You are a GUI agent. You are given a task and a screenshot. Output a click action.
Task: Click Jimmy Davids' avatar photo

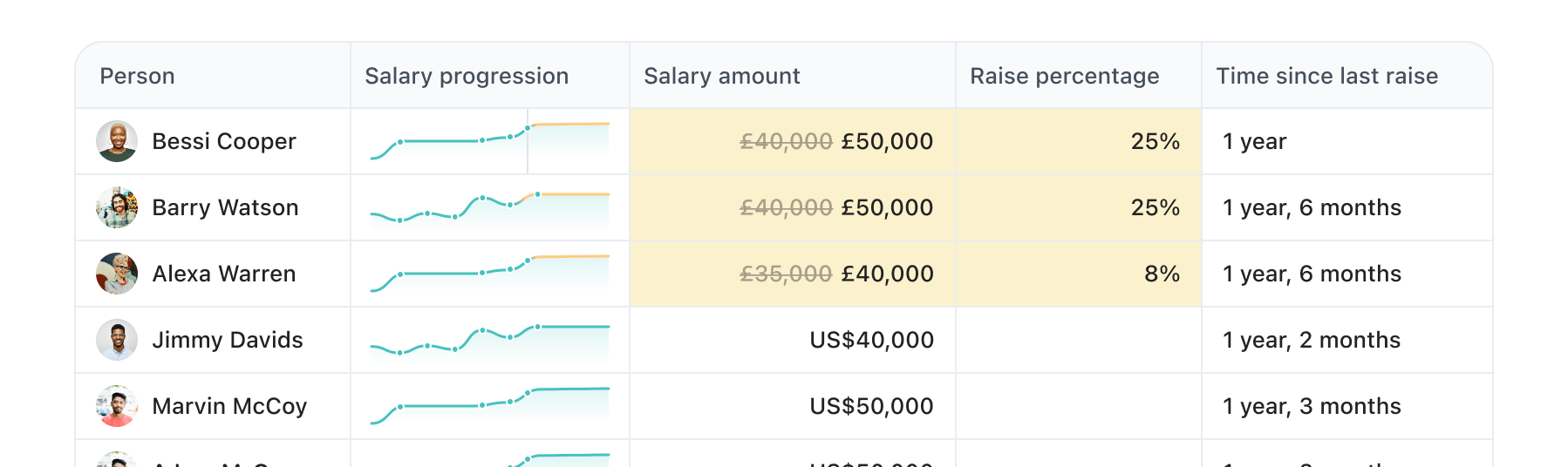pyautogui.click(x=117, y=340)
